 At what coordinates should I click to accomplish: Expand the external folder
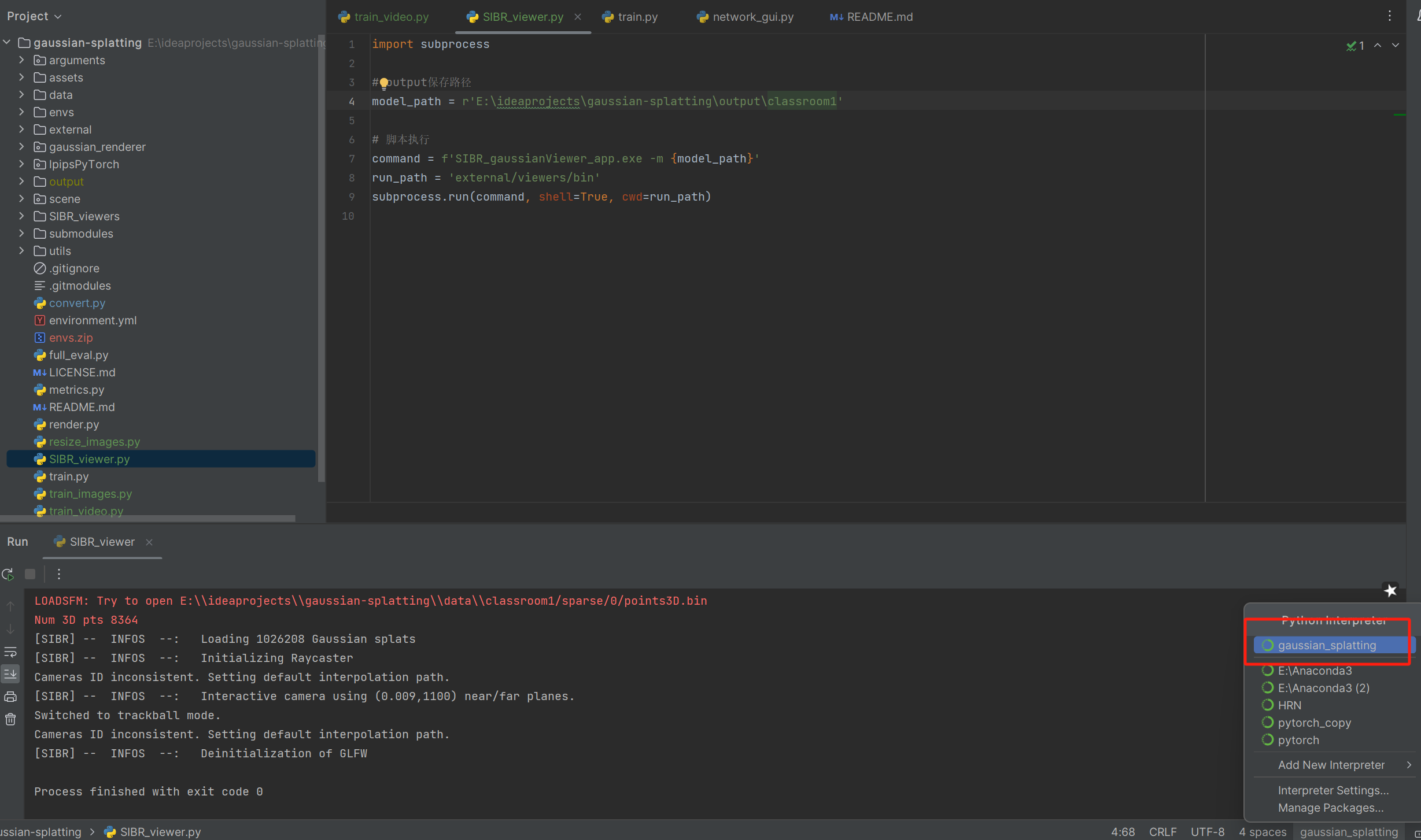[x=21, y=129]
